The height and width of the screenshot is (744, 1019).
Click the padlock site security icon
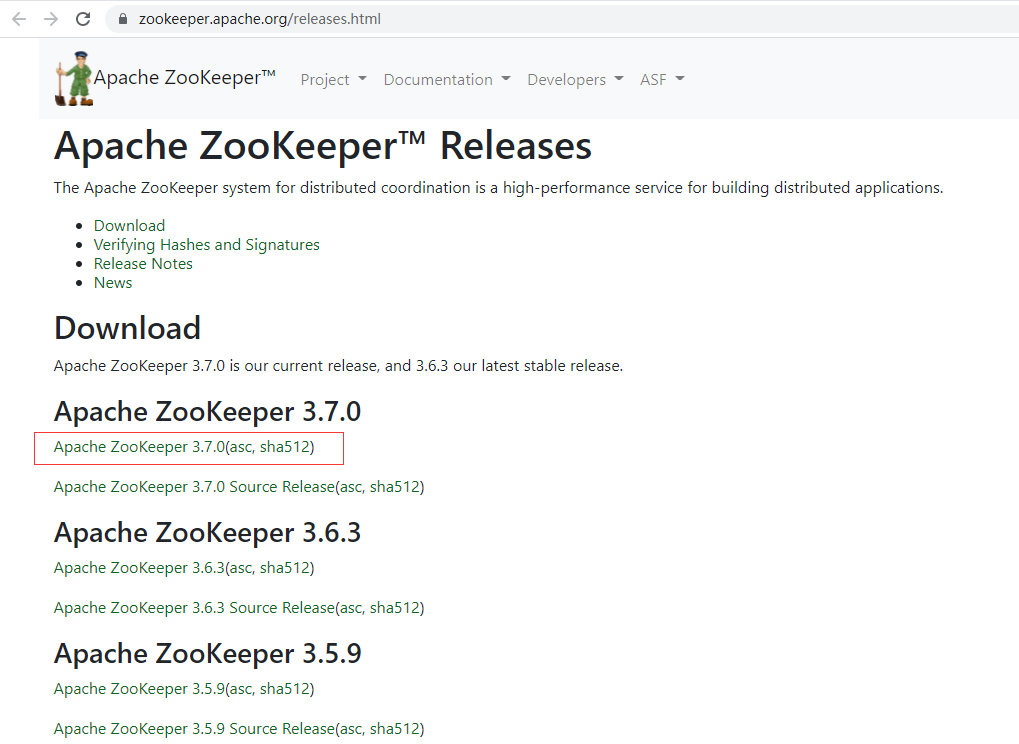(x=123, y=19)
